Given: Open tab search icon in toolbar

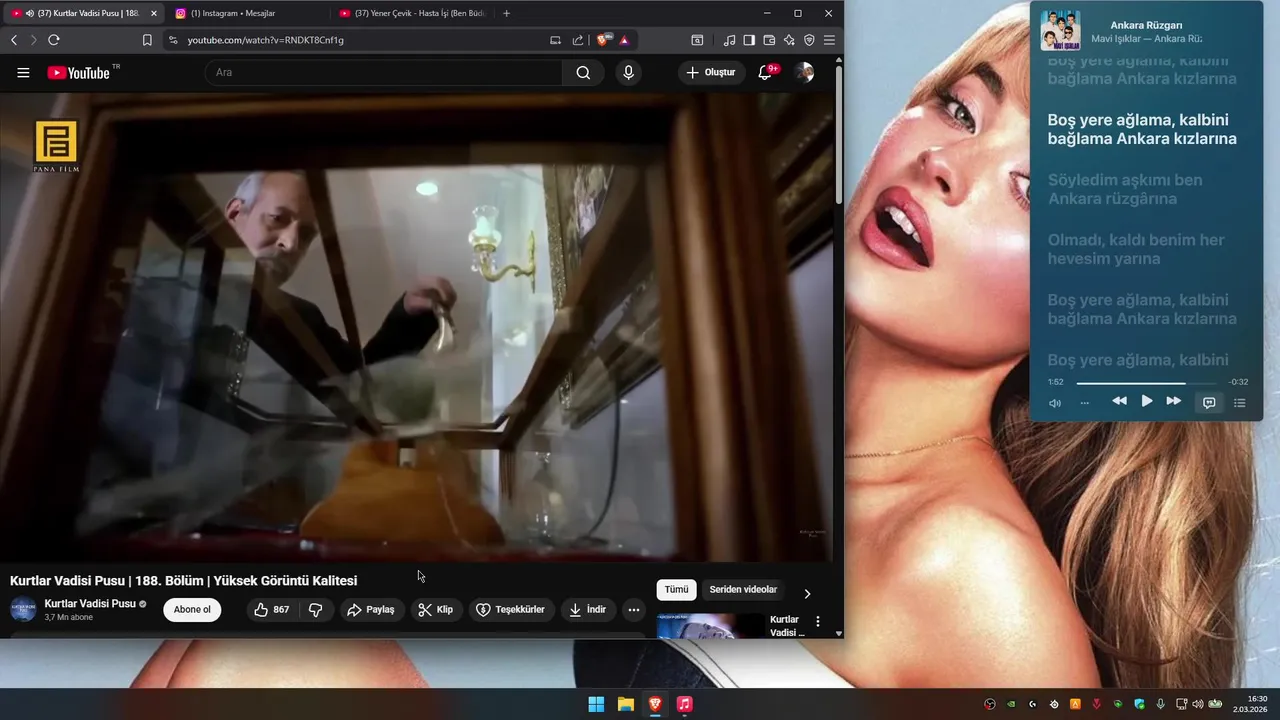Looking at the screenshot, I should [697, 40].
